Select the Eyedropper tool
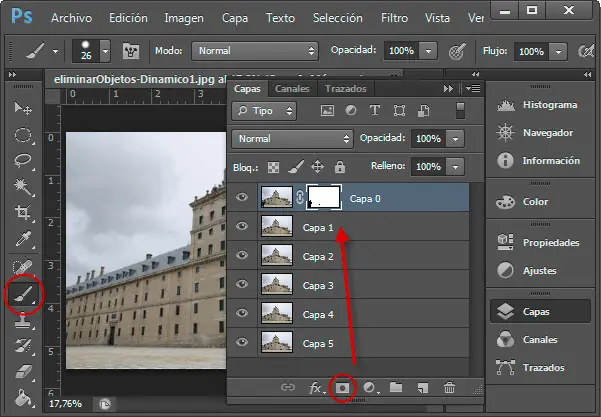This screenshot has height=417, width=601. click(23, 238)
